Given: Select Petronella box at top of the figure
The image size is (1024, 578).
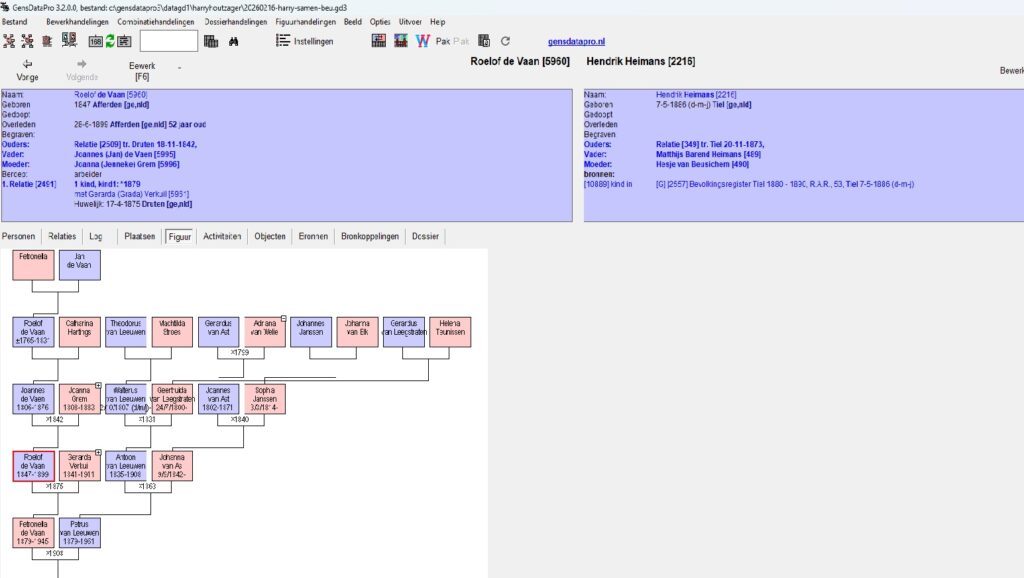Looking at the screenshot, I should (33, 265).
